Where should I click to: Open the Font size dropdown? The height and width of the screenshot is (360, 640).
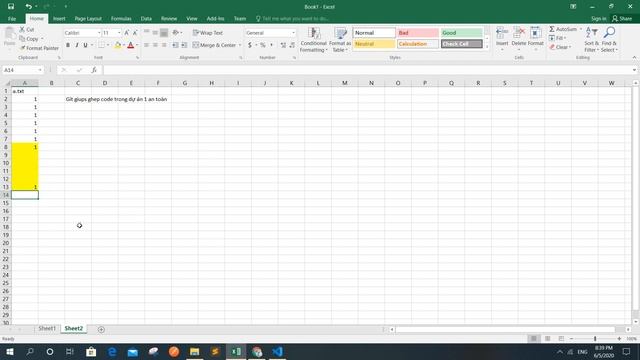(119, 33)
